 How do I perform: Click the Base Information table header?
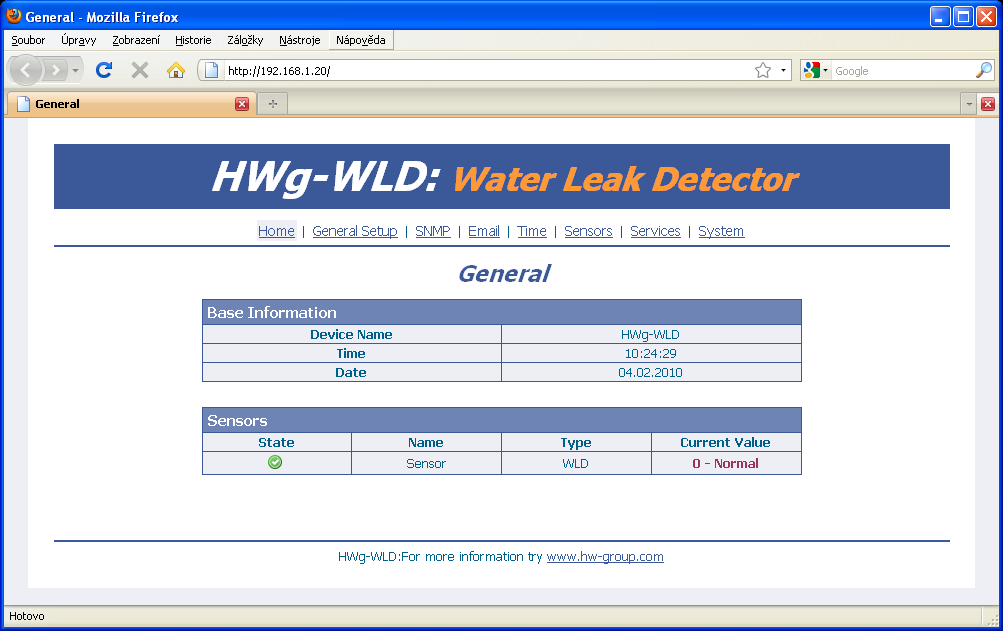(502, 312)
